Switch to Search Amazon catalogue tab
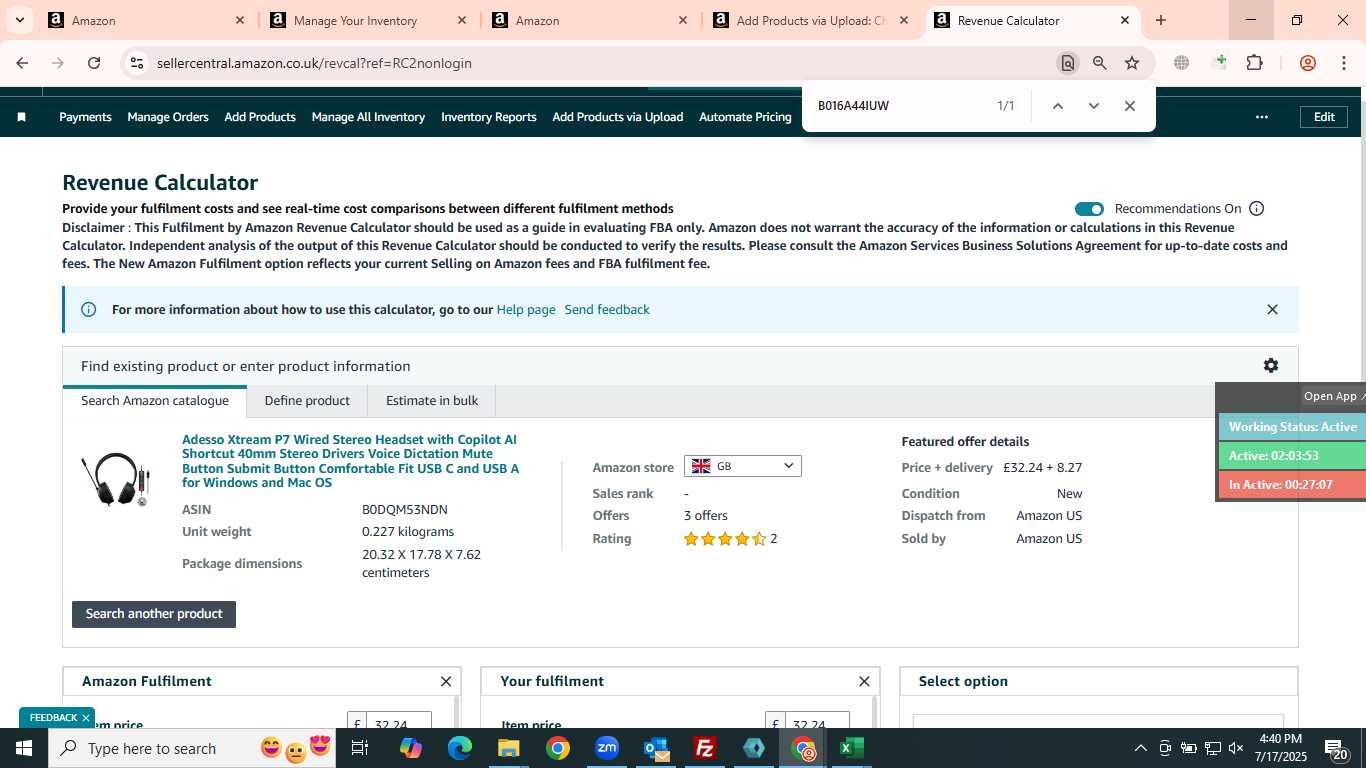 [x=155, y=401]
